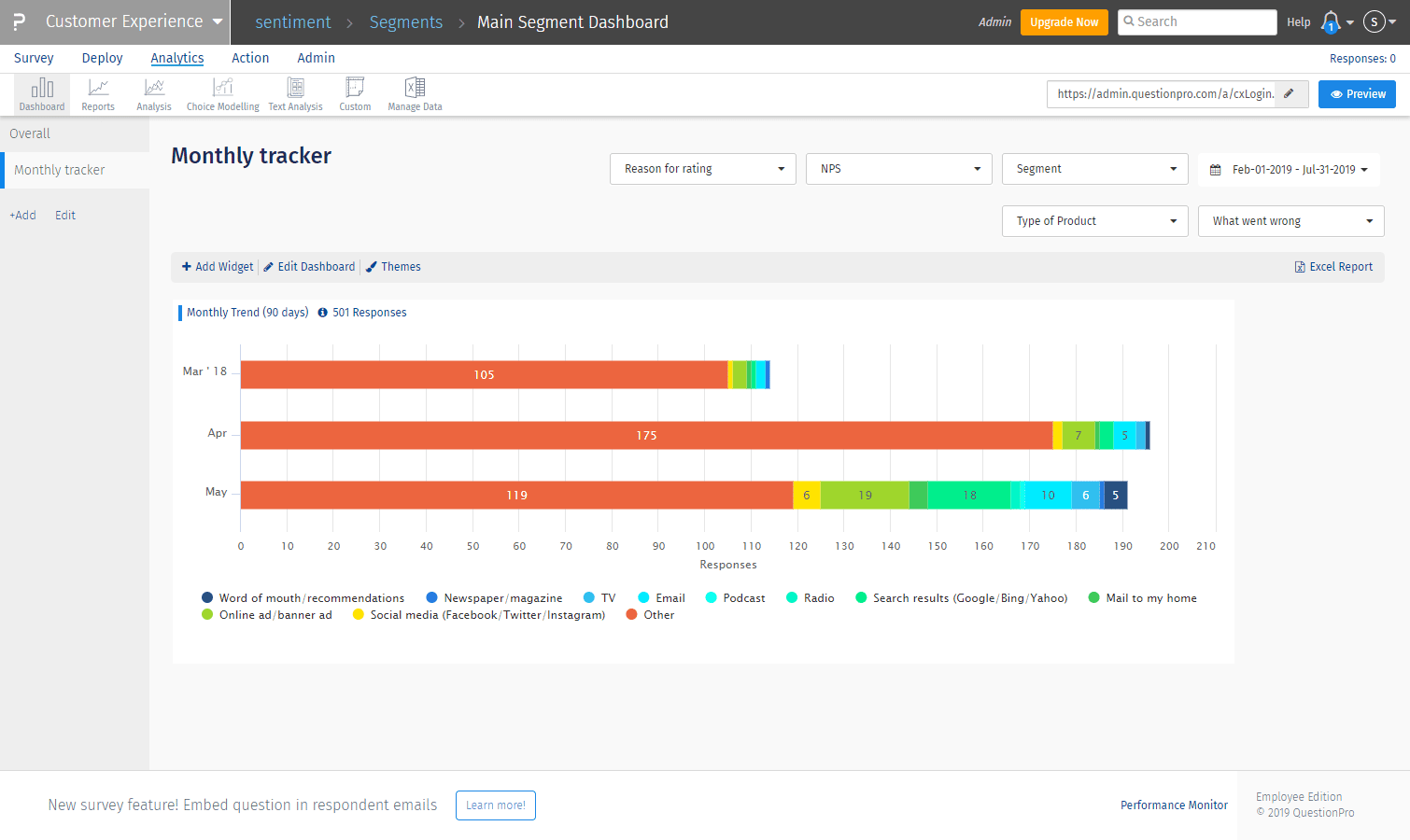Click the notification bell icon
This screenshot has height=840, width=1410.
1331,21
